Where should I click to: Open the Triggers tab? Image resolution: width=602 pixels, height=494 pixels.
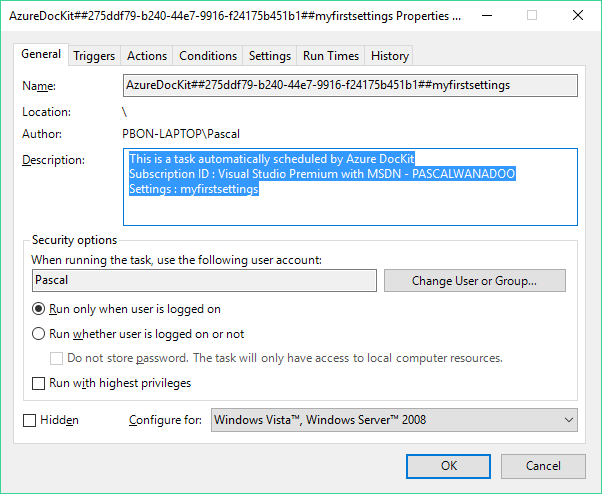(x=94, y=56)
